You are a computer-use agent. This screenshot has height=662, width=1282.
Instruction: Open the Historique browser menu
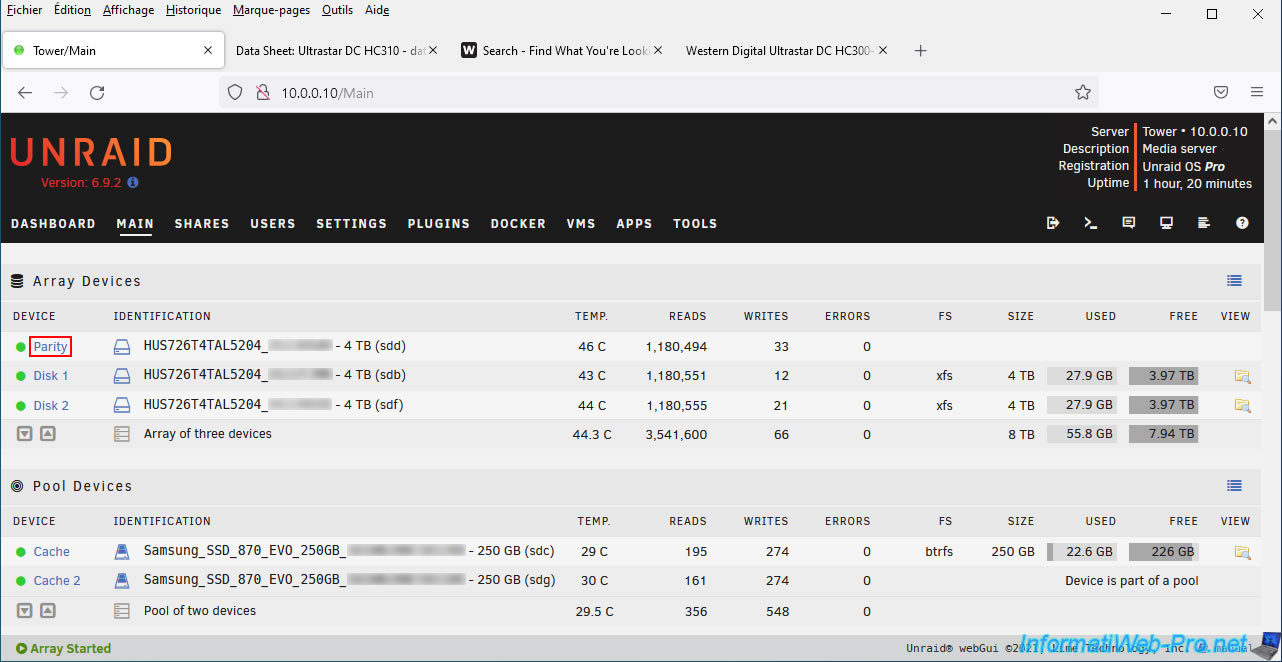click(193, 10)
